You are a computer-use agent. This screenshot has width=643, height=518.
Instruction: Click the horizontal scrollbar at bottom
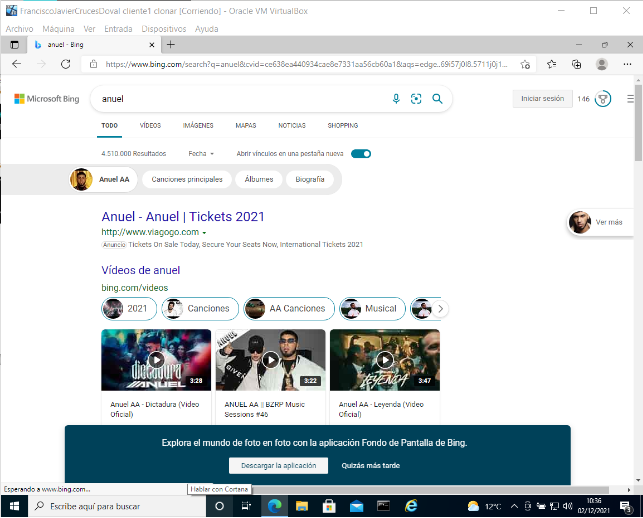click(431, 490)
